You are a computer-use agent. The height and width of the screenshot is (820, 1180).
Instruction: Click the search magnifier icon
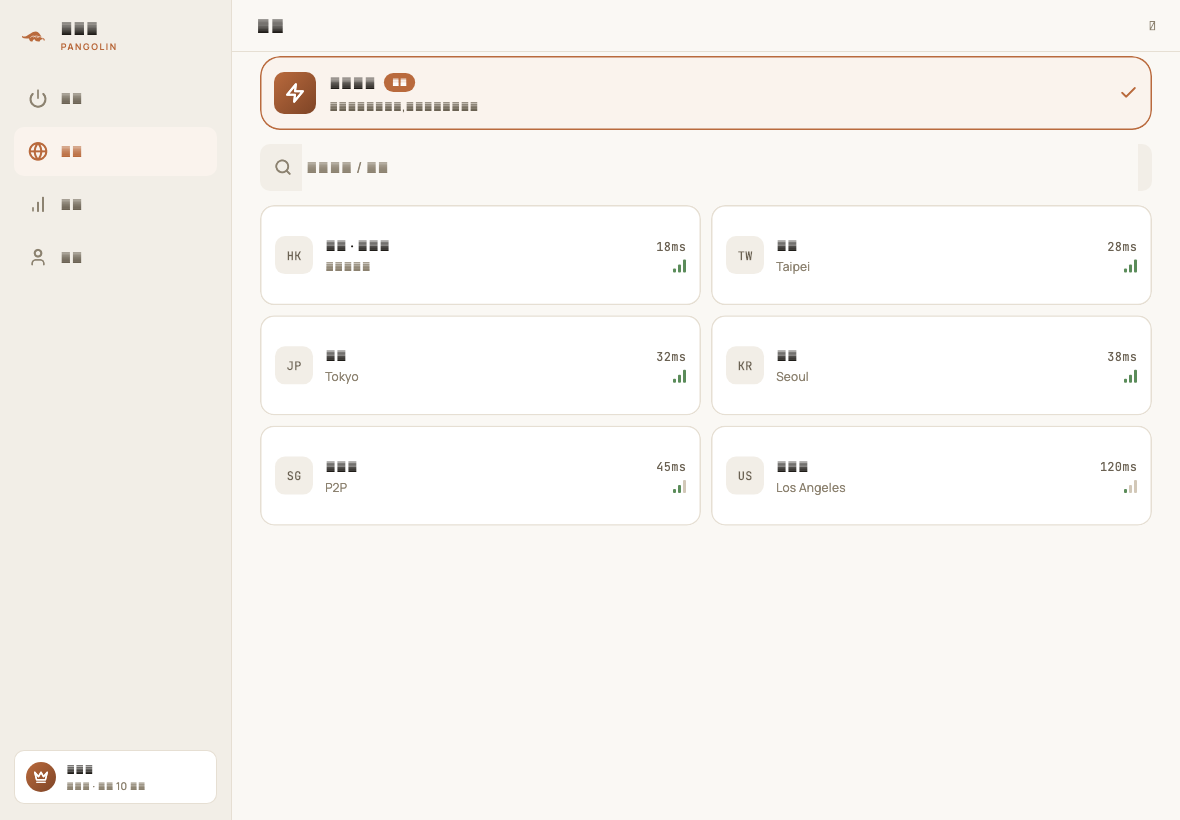click(x=283, y=167)
